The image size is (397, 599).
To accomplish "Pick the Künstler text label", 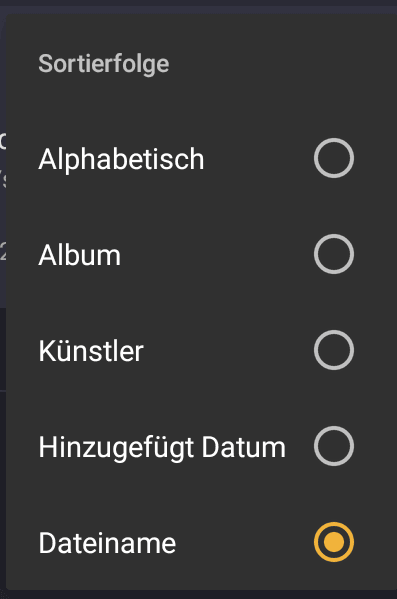I will 91,351.
